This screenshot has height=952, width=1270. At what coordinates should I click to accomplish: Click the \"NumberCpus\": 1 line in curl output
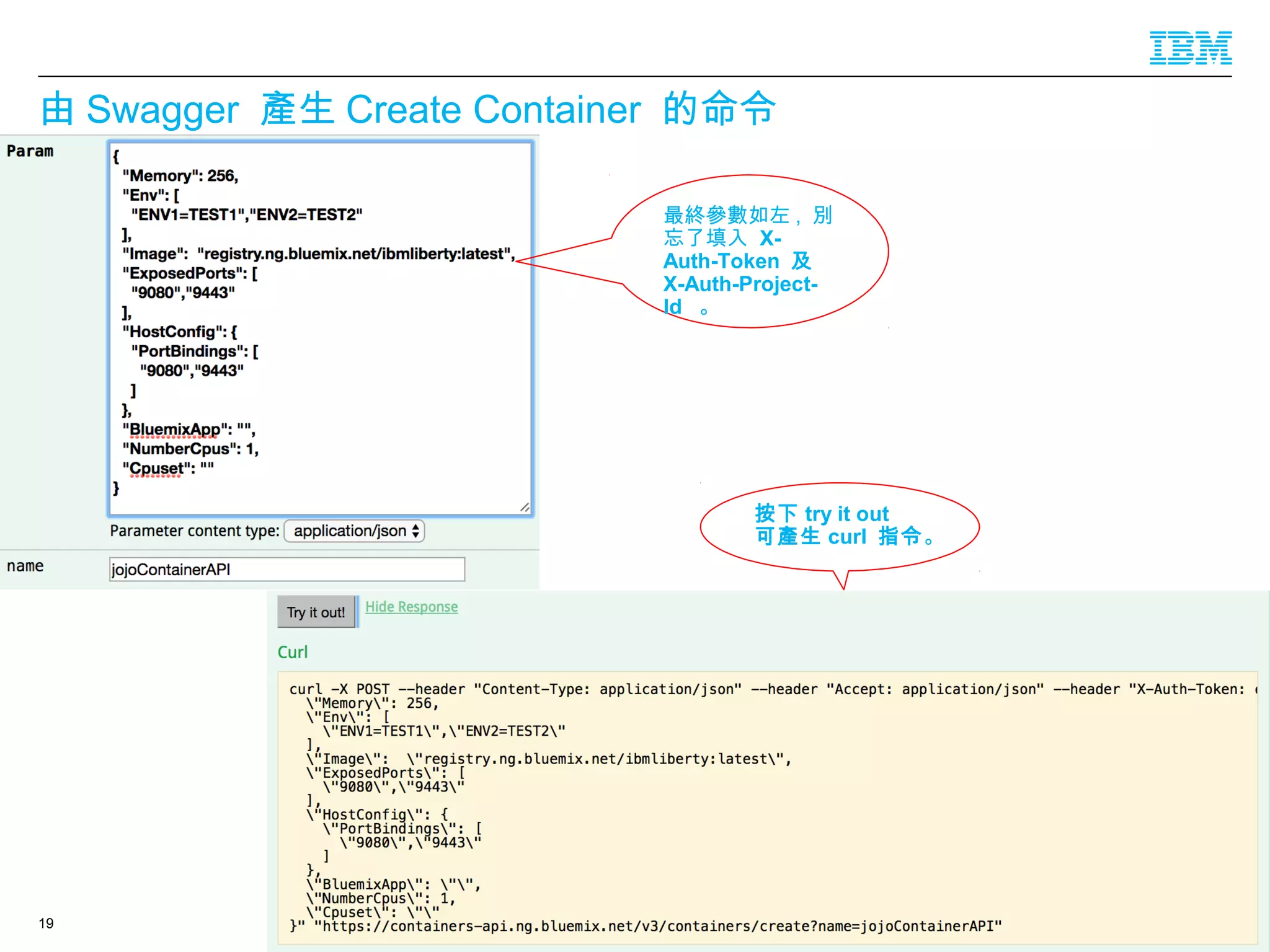(381, 898)
